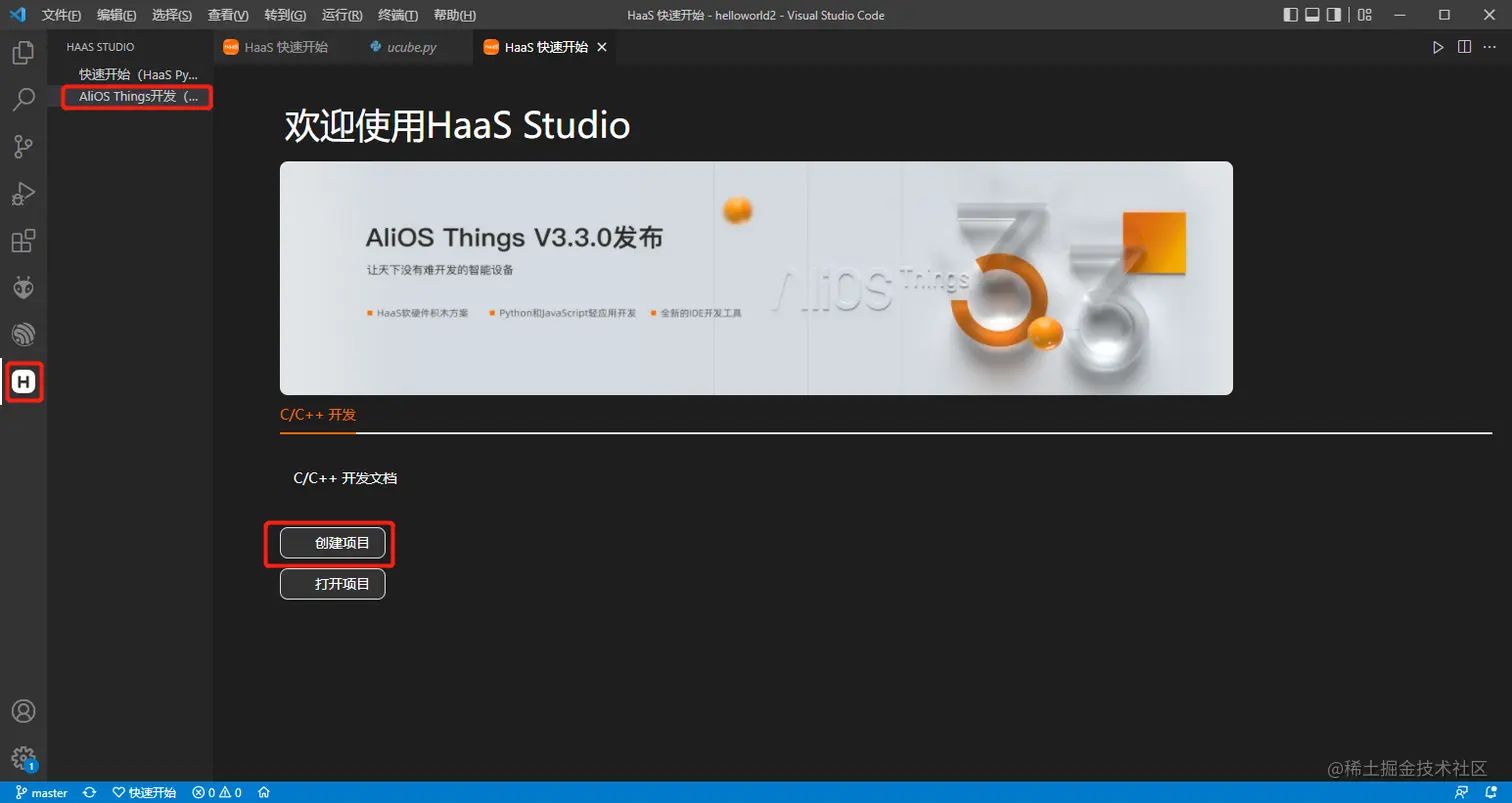This screenshot has height=803, width=1512.
Task: Click the 创建项目 button
Action: point(332,543)
